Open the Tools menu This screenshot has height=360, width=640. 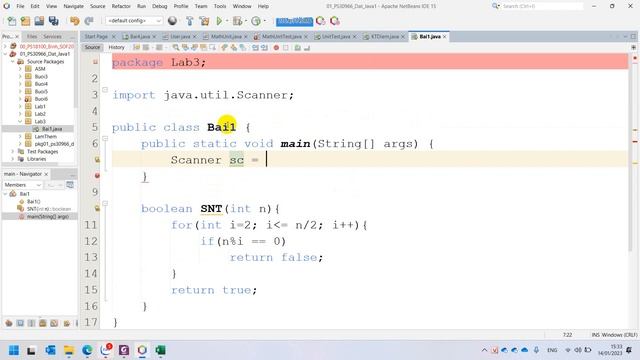pos(220,6)
